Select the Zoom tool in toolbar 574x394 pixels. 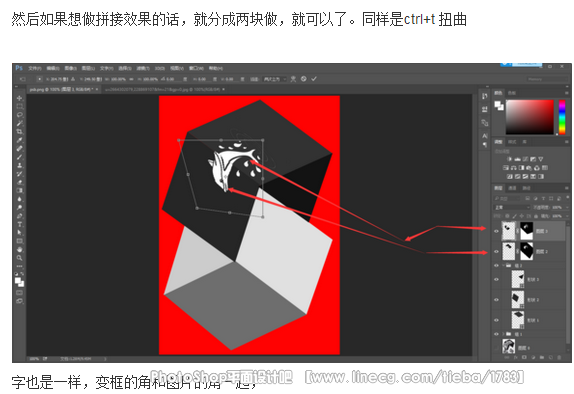click(19, 258)
